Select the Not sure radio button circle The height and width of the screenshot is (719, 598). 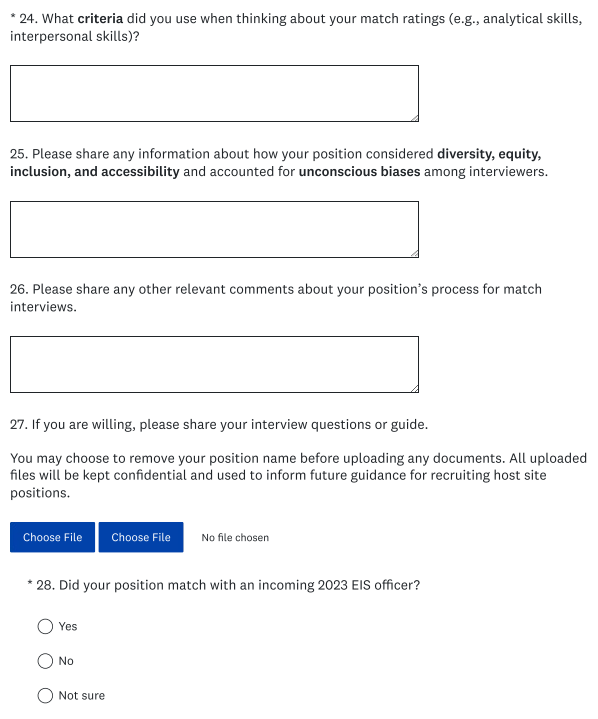(x=45, y=696)
